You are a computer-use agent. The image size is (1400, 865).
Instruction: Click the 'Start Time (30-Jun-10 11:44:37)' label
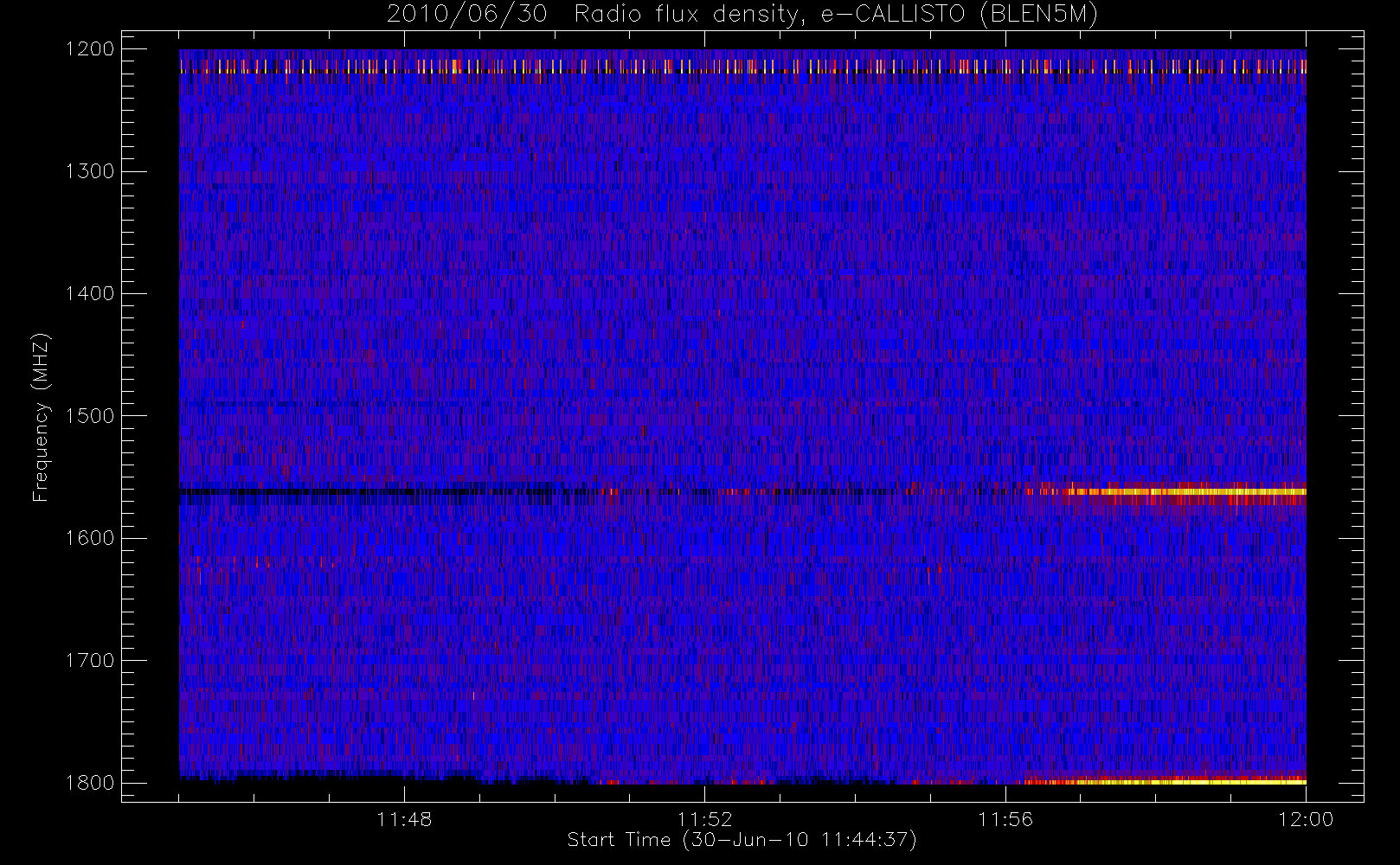[x=742, y=840]
